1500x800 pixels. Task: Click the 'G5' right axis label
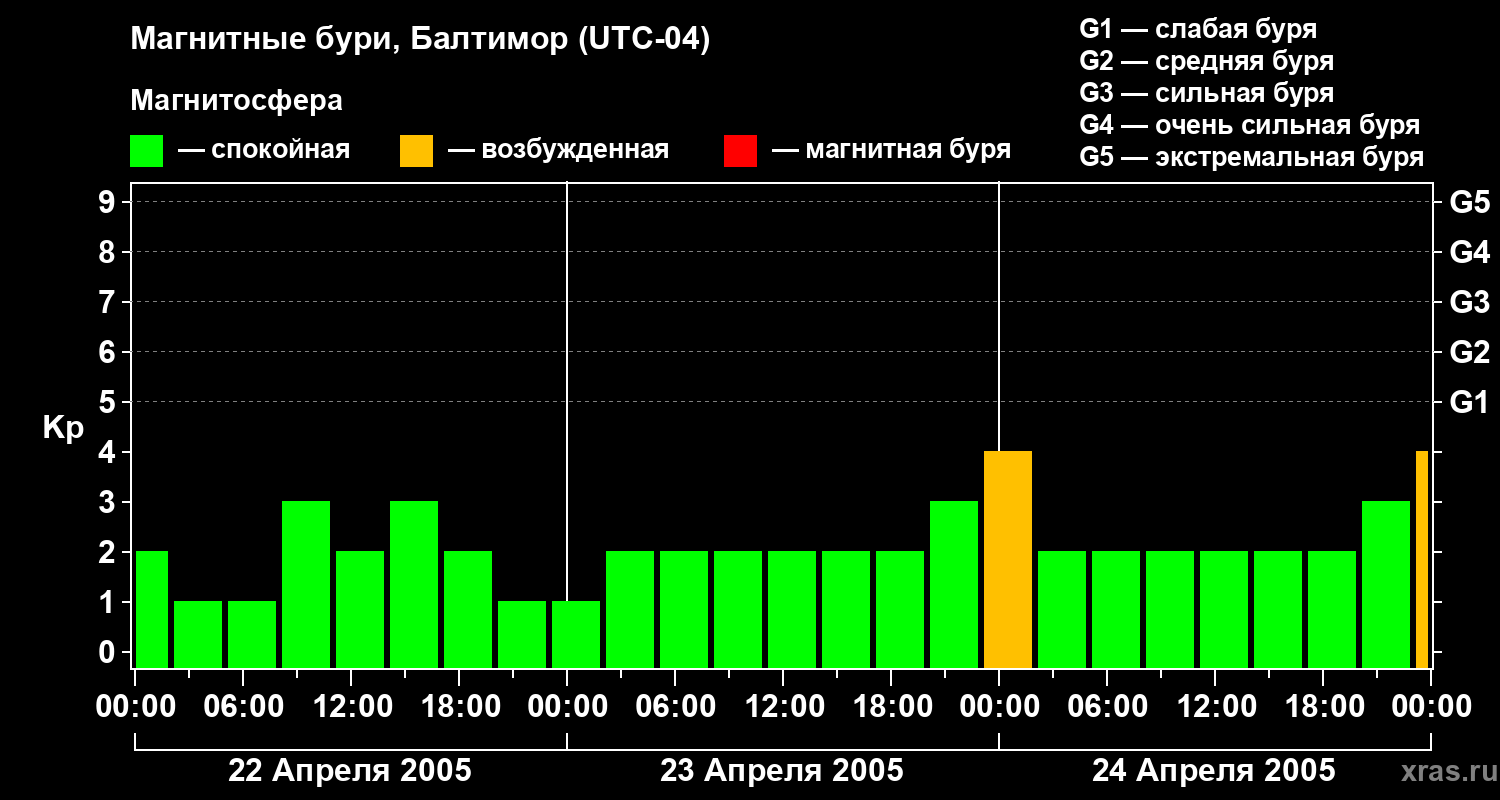[x=1469, y=202]
